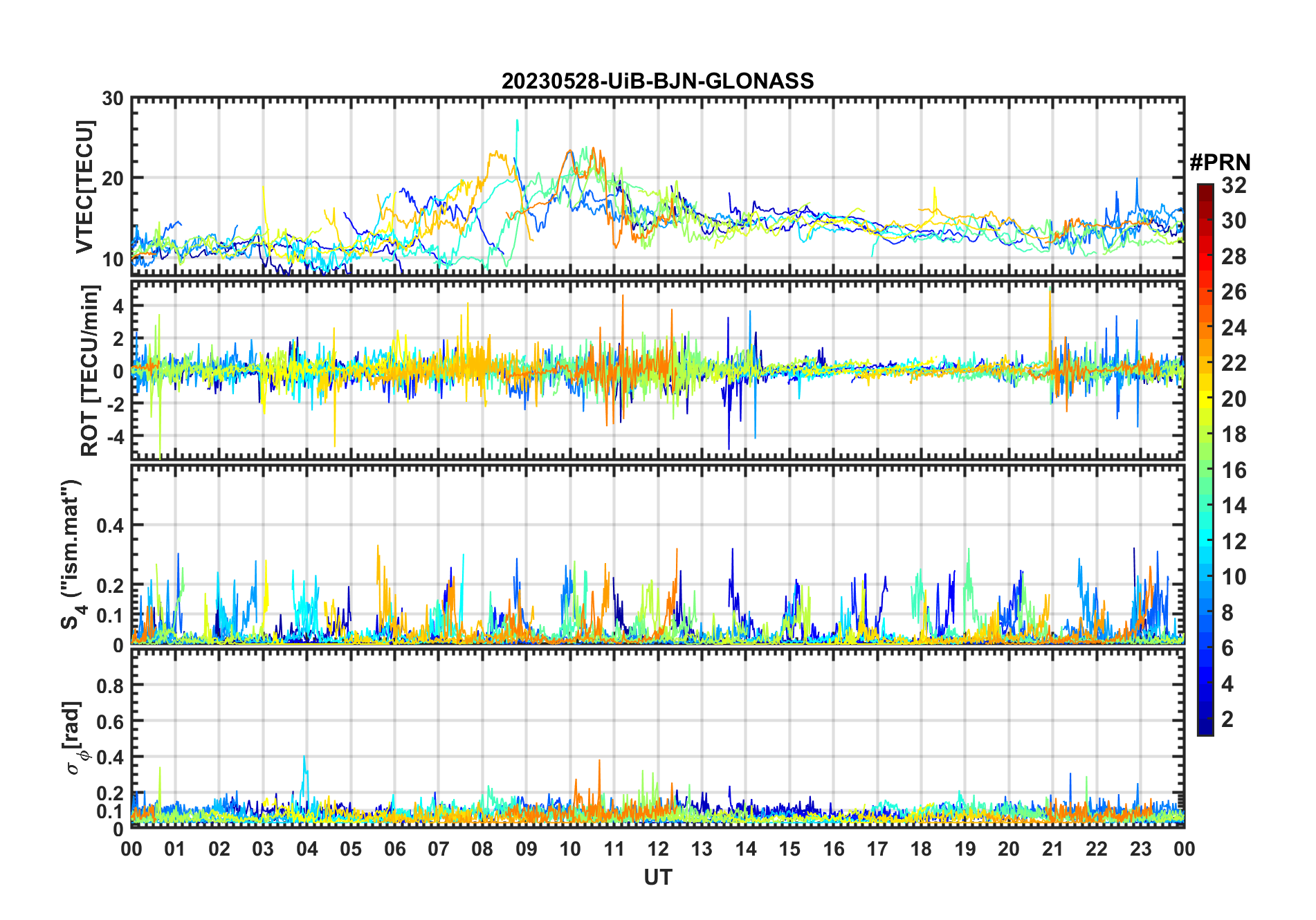This screenshot has width=1316, height=920.
Task: Click the ROT [TECU/min] axis label
Action: coord(90,370)
